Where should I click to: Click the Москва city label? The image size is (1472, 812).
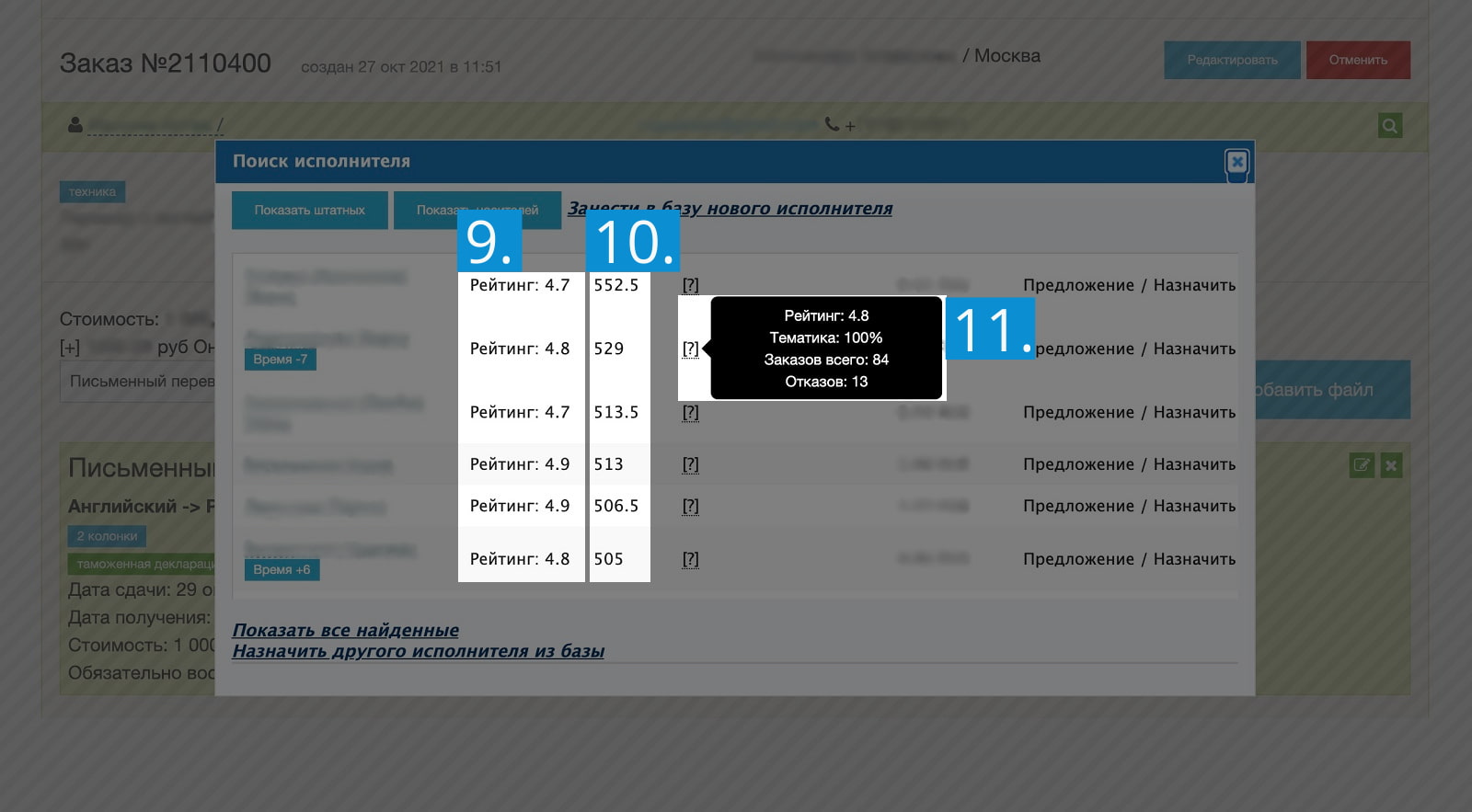coord(1007,56)
